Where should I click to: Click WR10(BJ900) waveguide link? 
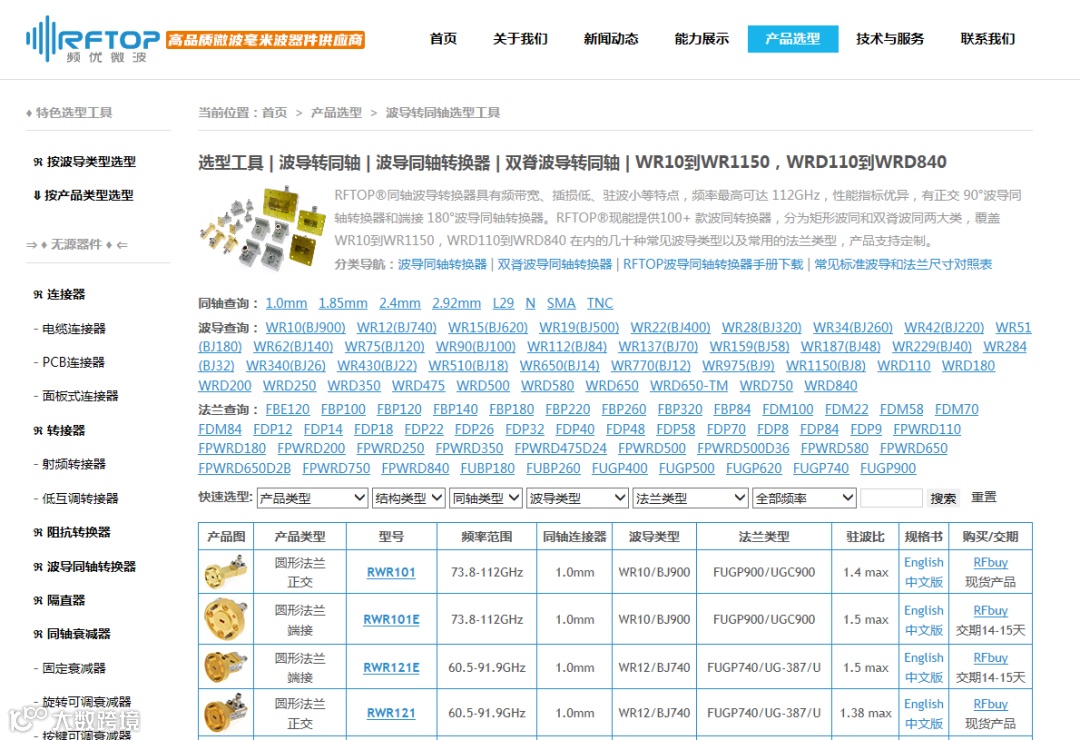pyautogui.click(x=306, y=327)
